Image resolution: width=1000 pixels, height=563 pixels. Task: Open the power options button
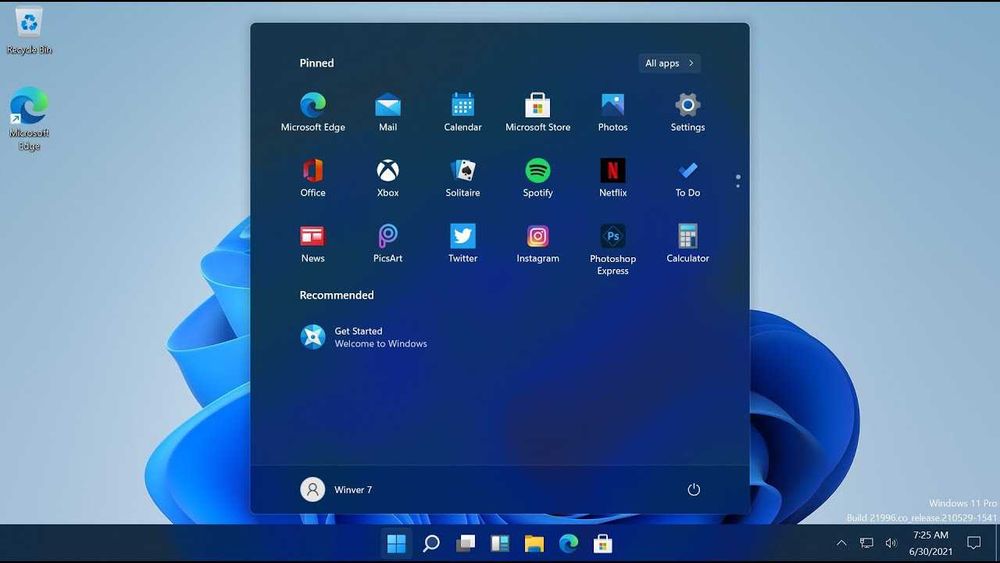coord(694,490)
